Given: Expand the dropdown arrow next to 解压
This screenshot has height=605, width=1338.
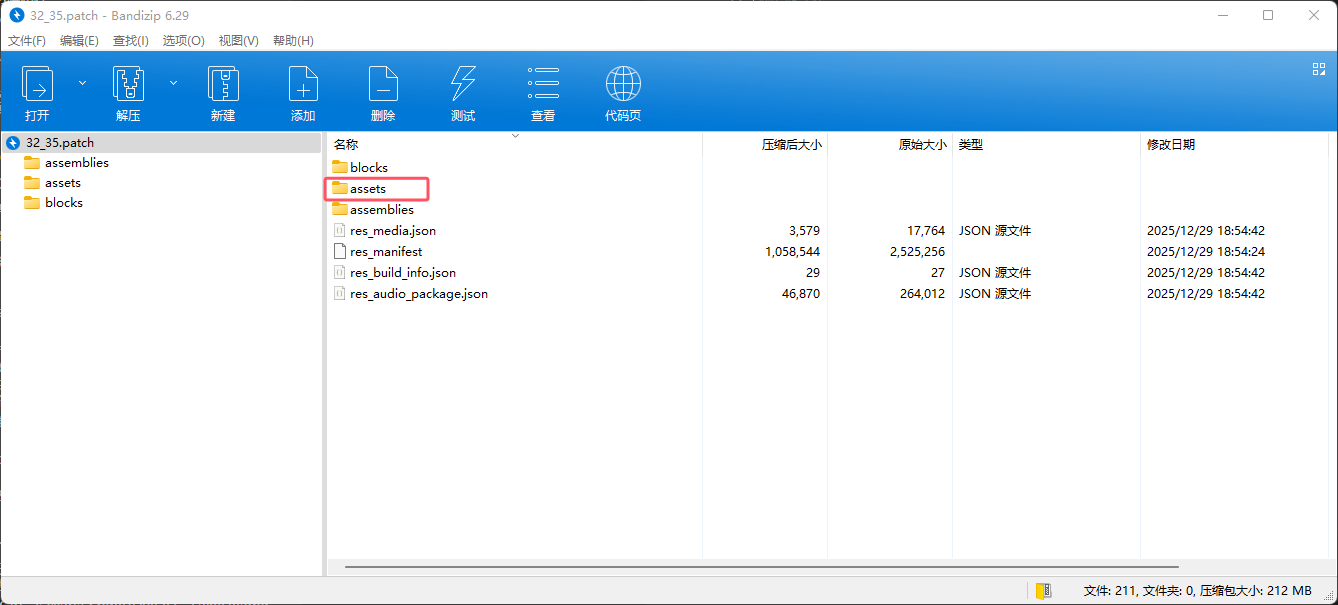Looking at the screenshot, I should coord(173,83).
